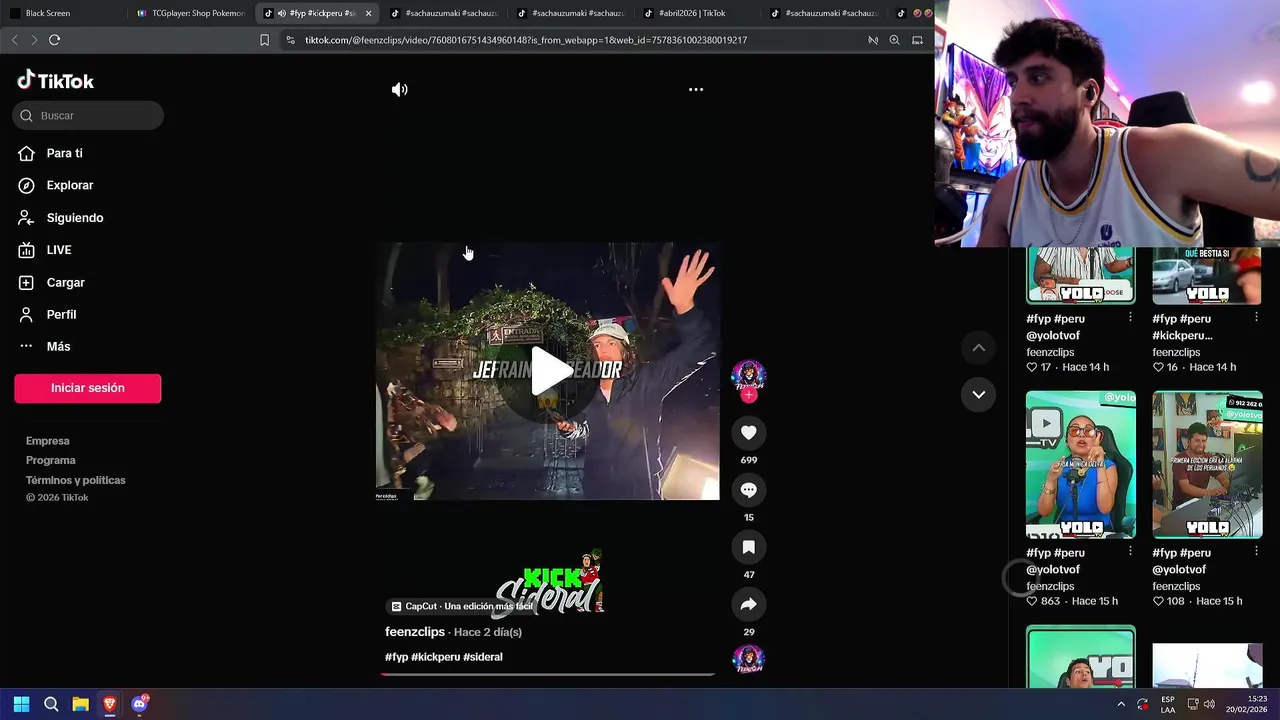
Task: Click the Buscar search field
Action: 88,115
